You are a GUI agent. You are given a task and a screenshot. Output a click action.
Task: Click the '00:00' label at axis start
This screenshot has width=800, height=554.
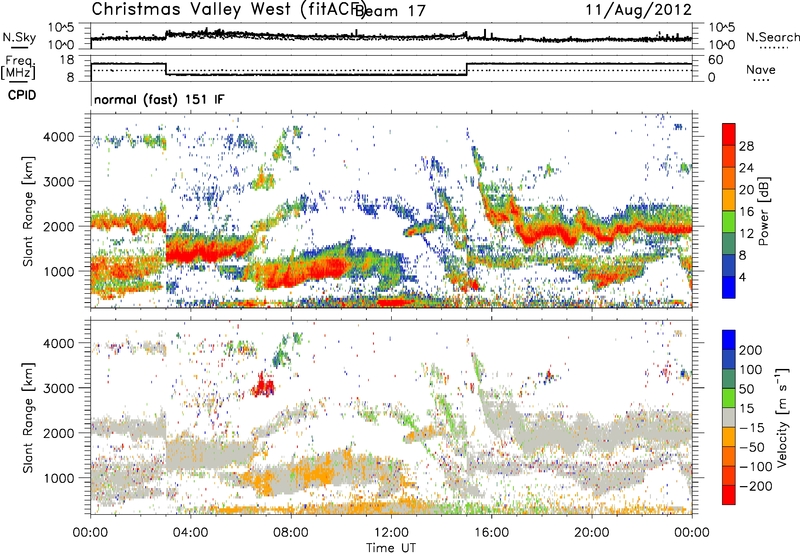click(x=90, y=533)
